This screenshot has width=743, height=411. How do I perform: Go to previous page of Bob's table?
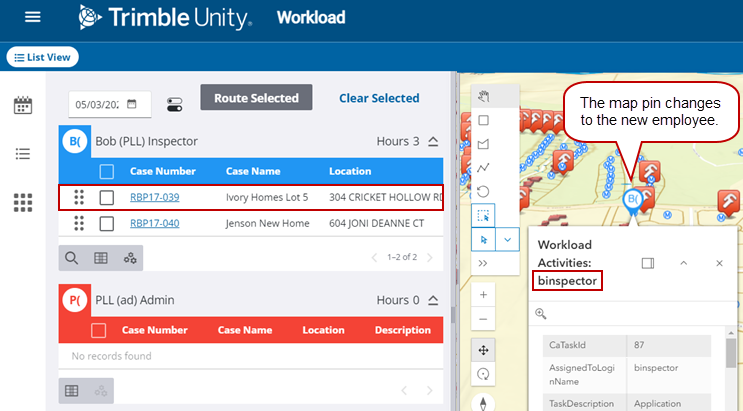click(374, 257)
